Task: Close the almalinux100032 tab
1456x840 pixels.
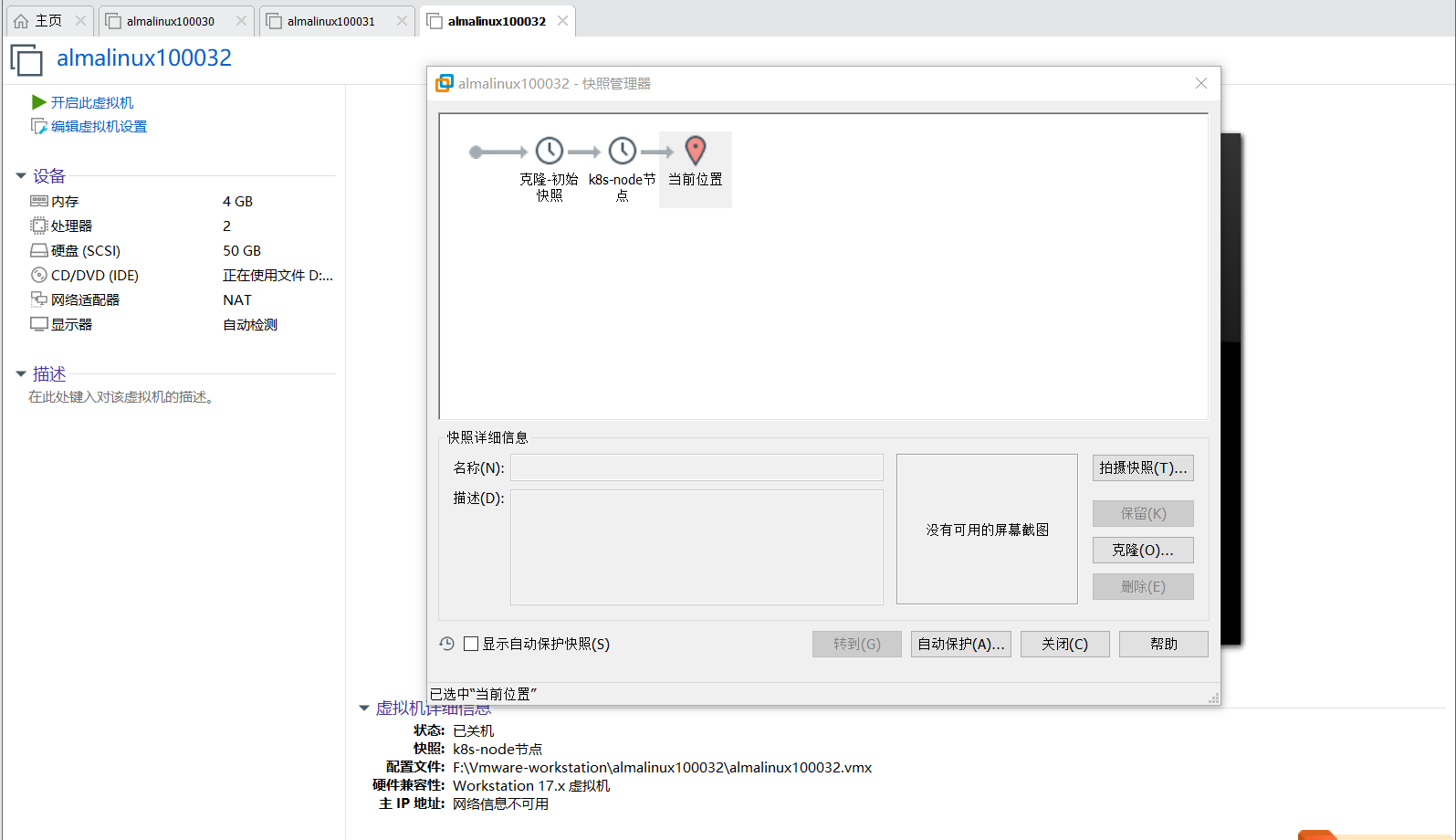Action: [563, 21]
